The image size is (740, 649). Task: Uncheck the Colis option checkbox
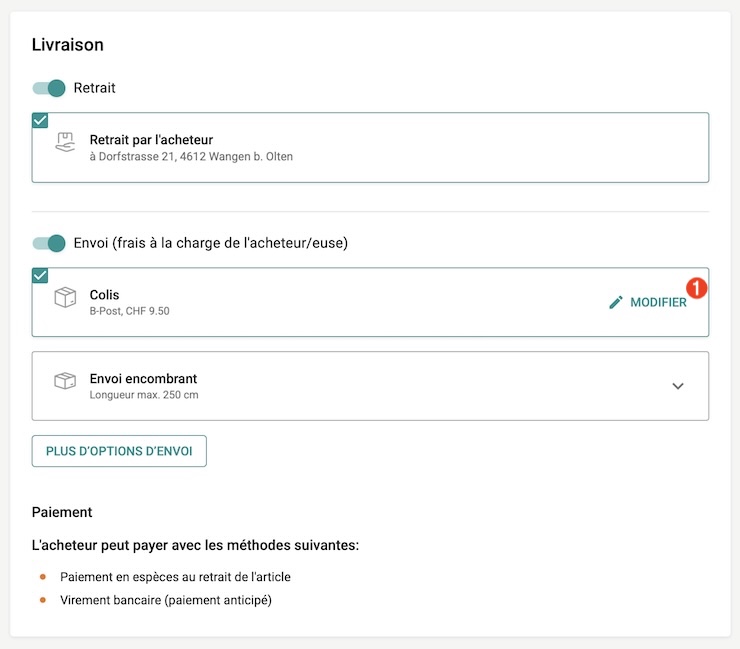point(40,276)
